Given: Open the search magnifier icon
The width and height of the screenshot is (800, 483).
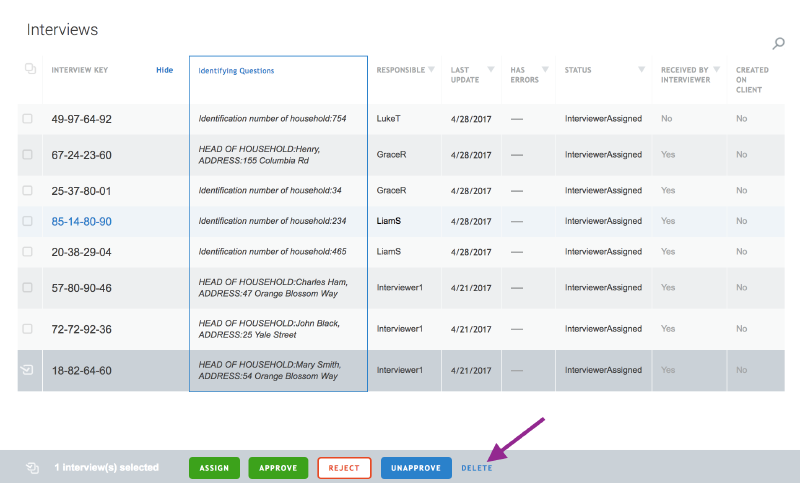Looking at the screenshot, I should click(x=779, y=43).
